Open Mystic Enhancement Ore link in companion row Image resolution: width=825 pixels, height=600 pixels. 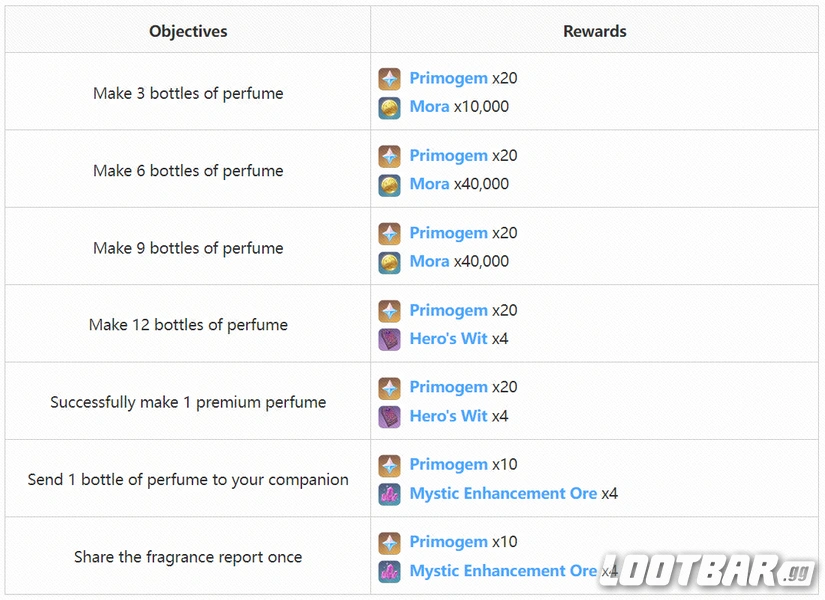point(503,494)
